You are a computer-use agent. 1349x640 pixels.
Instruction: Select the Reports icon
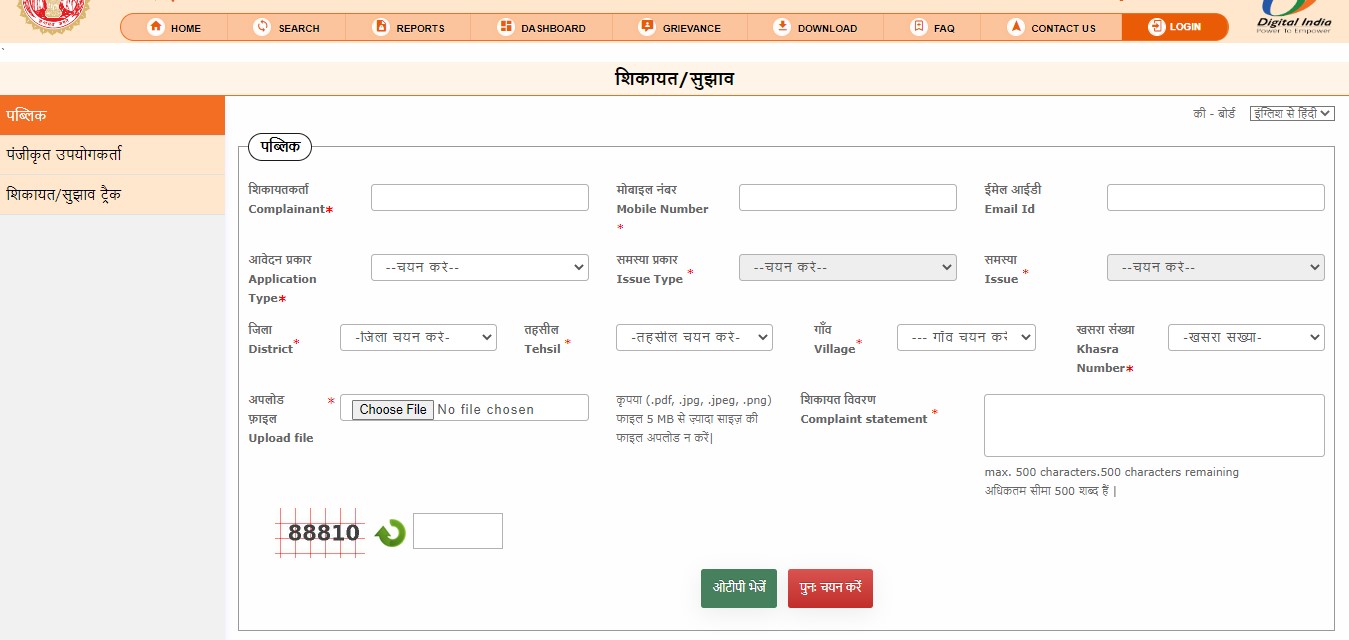tap(382, 27)
